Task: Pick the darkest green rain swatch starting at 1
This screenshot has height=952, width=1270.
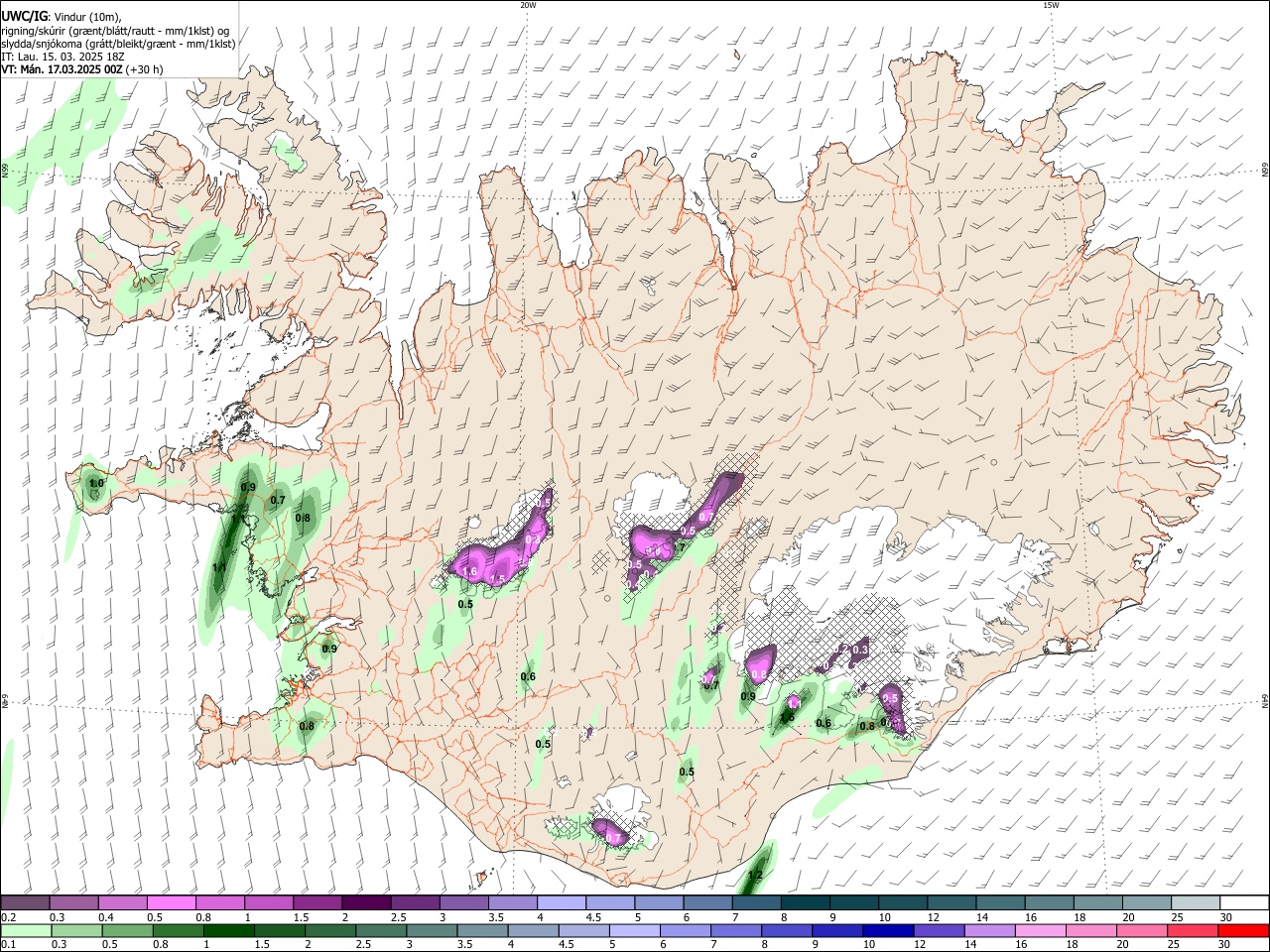Action: click(x=228, y=930)
